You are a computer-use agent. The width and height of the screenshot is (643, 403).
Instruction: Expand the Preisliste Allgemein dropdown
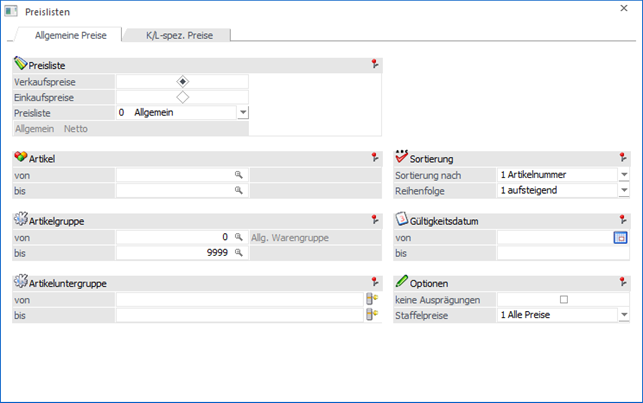tap(242, 113)
